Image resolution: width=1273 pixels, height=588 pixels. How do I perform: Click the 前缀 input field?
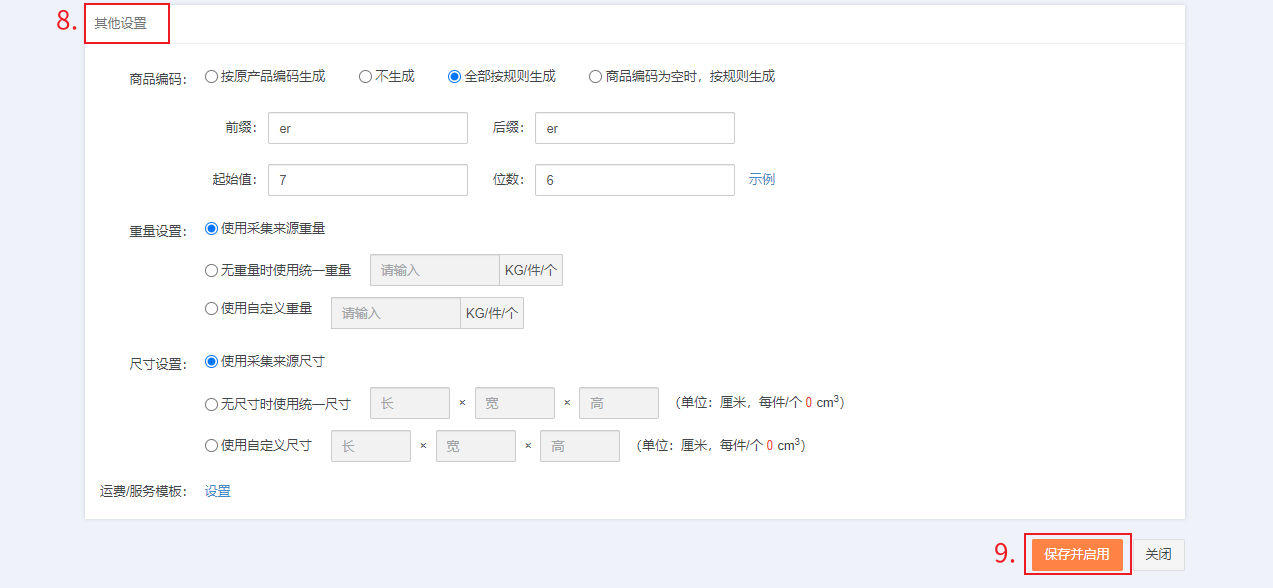pos(368,128)
